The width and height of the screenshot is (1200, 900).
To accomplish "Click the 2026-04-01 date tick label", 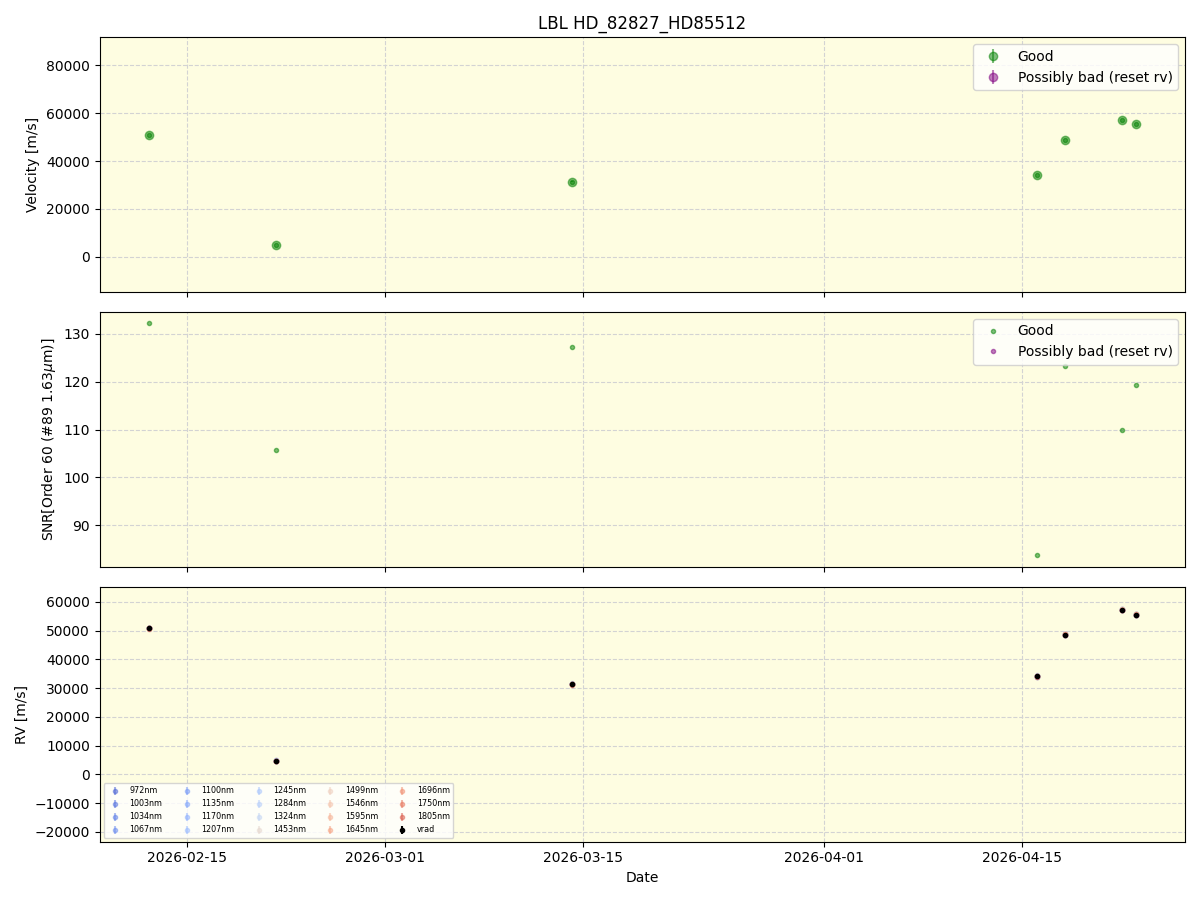I will coord(824,857).
